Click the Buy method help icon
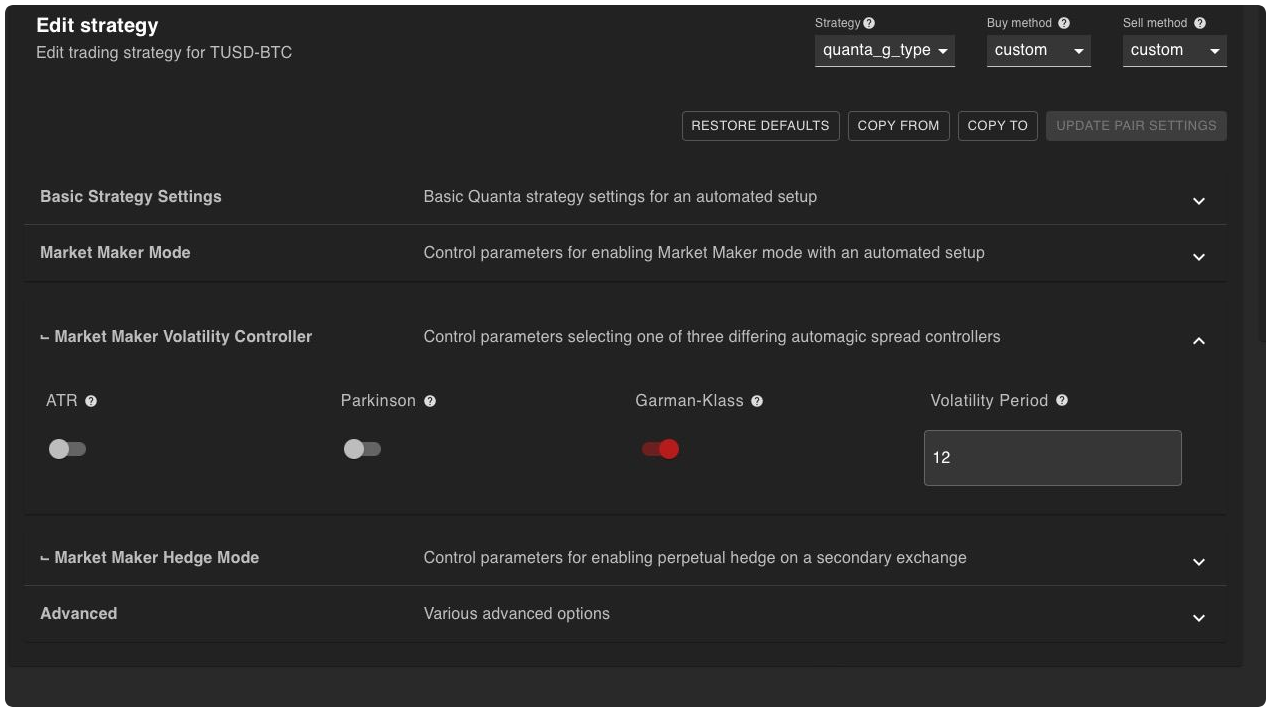 pyautogui.click(x=1064, y=23)
